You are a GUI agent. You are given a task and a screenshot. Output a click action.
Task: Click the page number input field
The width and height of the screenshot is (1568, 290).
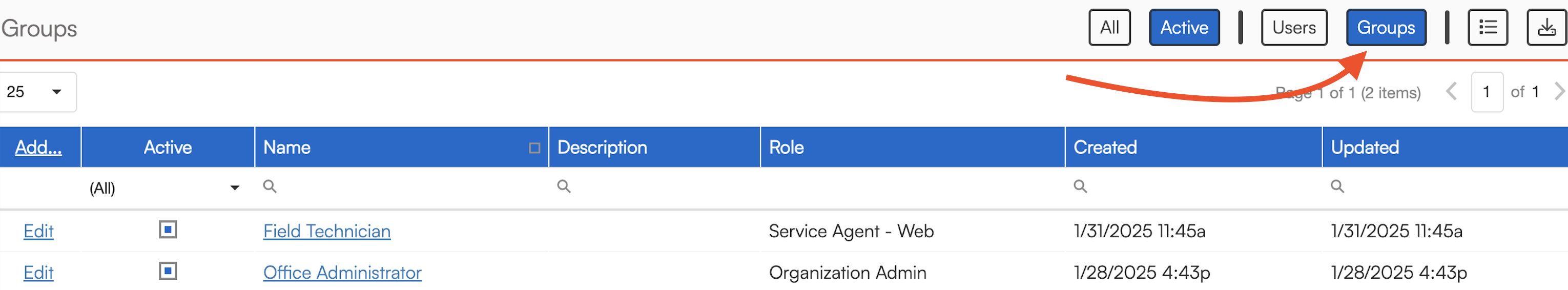click(x=1487, y=92)
